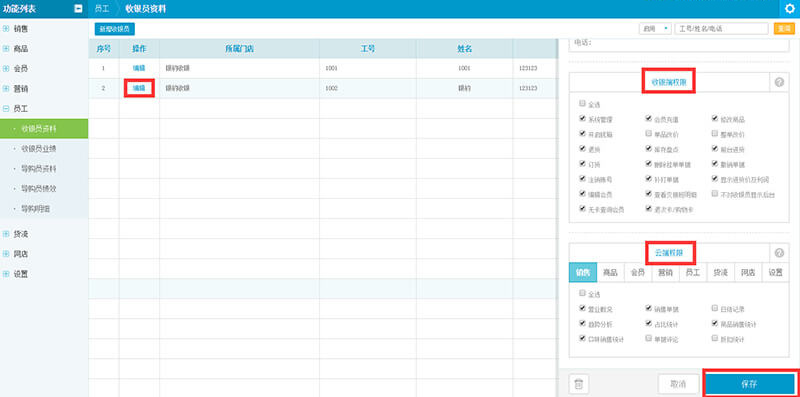Click the orange 查询 search button
This screenshot has width=800, height=397.
coord(785,29)
